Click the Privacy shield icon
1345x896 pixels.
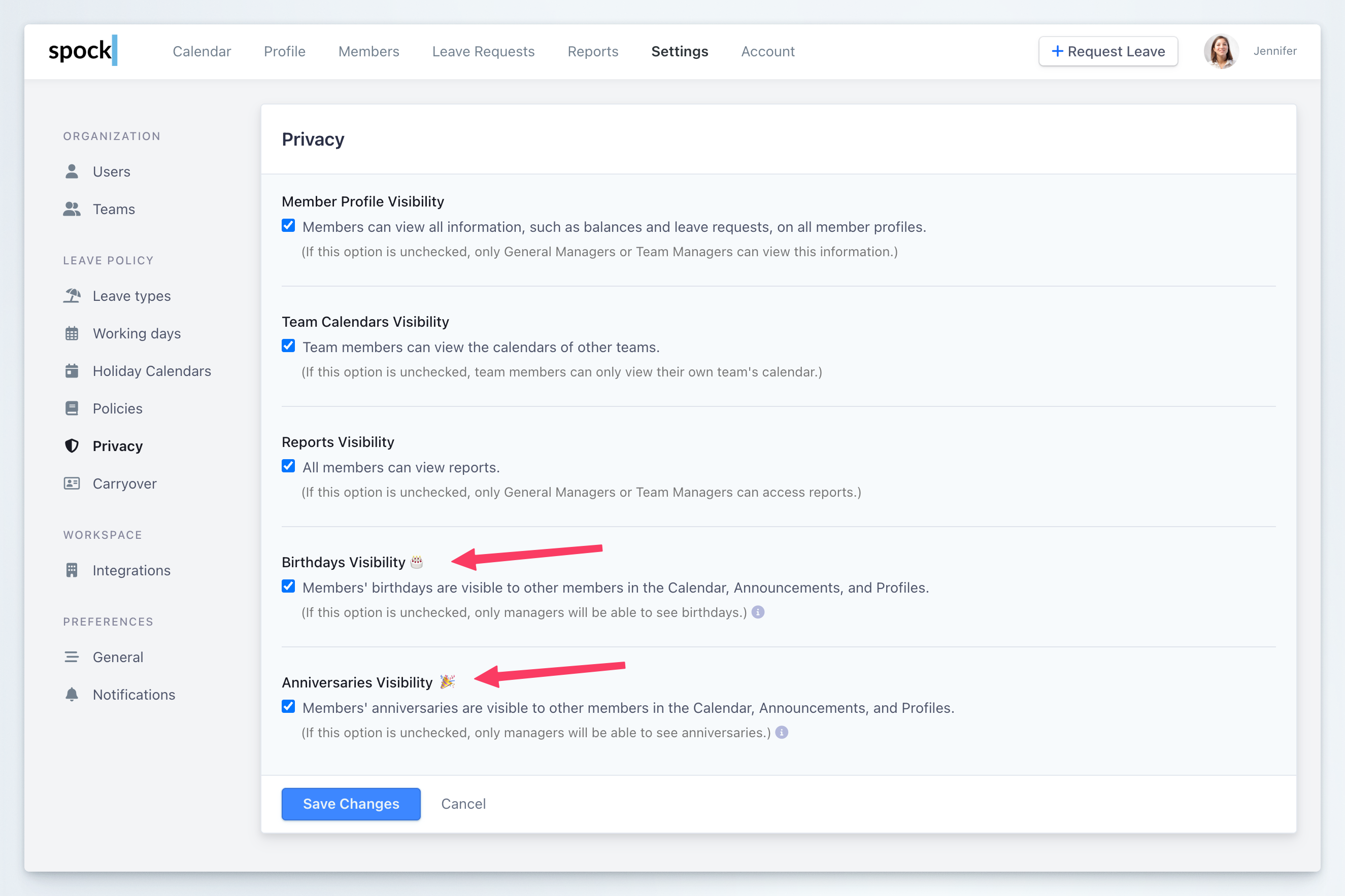tap(72, 445)
